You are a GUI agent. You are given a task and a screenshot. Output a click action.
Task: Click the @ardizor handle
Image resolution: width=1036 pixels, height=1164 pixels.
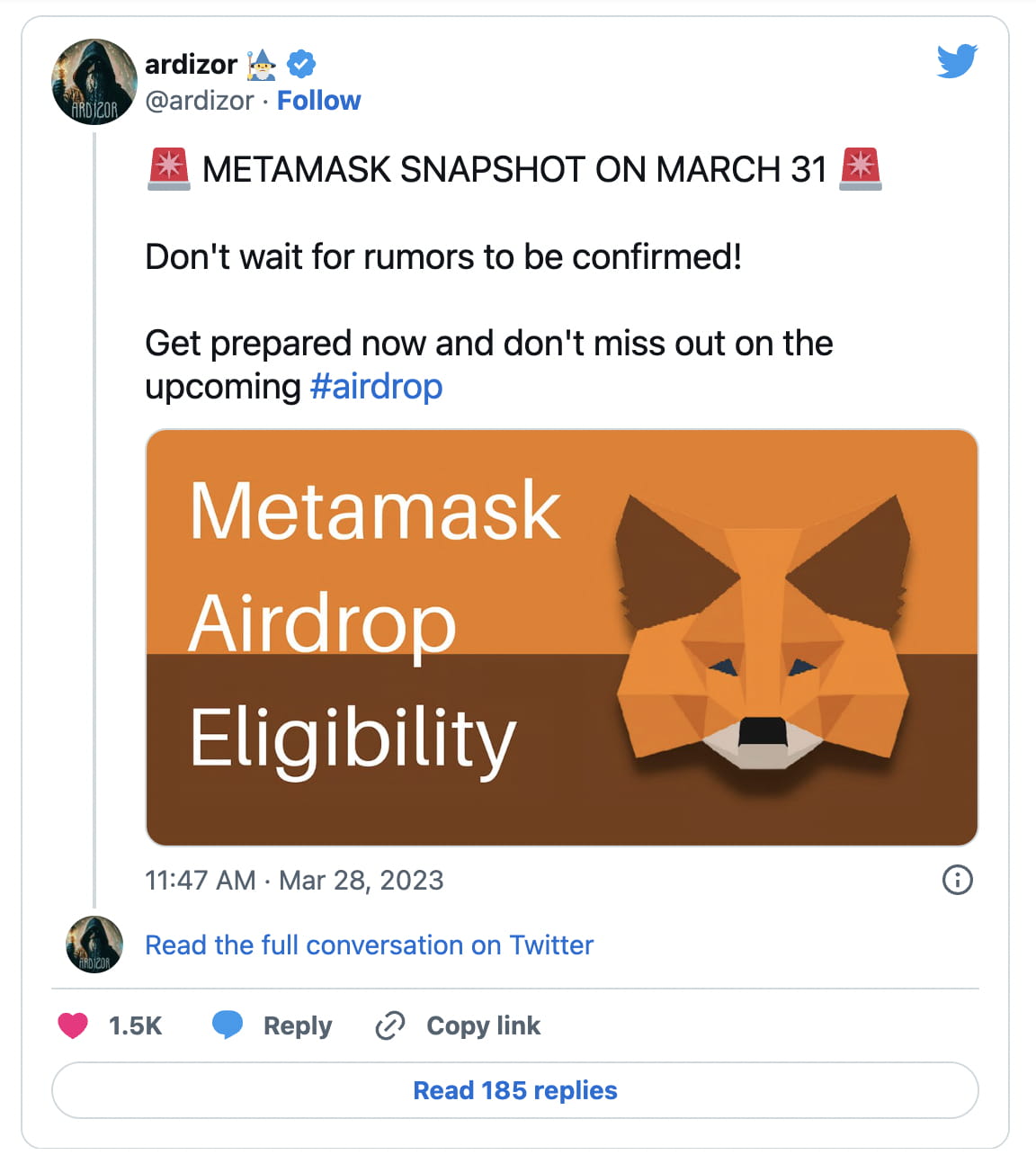(x=200, y=101)
